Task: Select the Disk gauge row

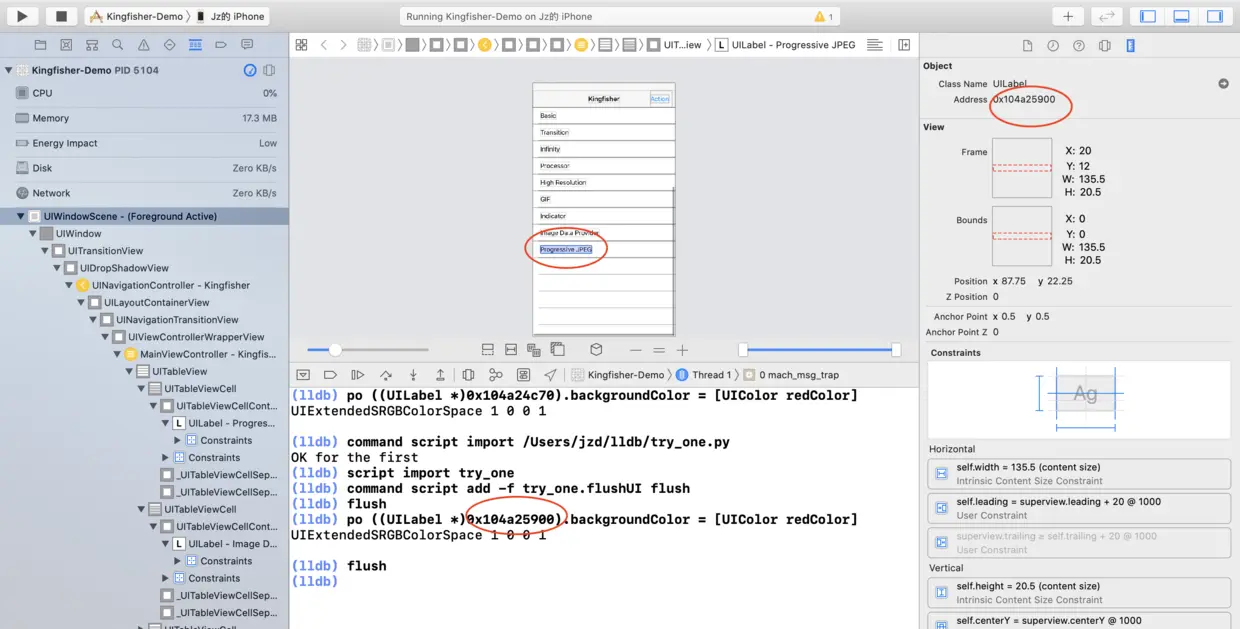Action: pyautogui.click(x=144, y=168)
